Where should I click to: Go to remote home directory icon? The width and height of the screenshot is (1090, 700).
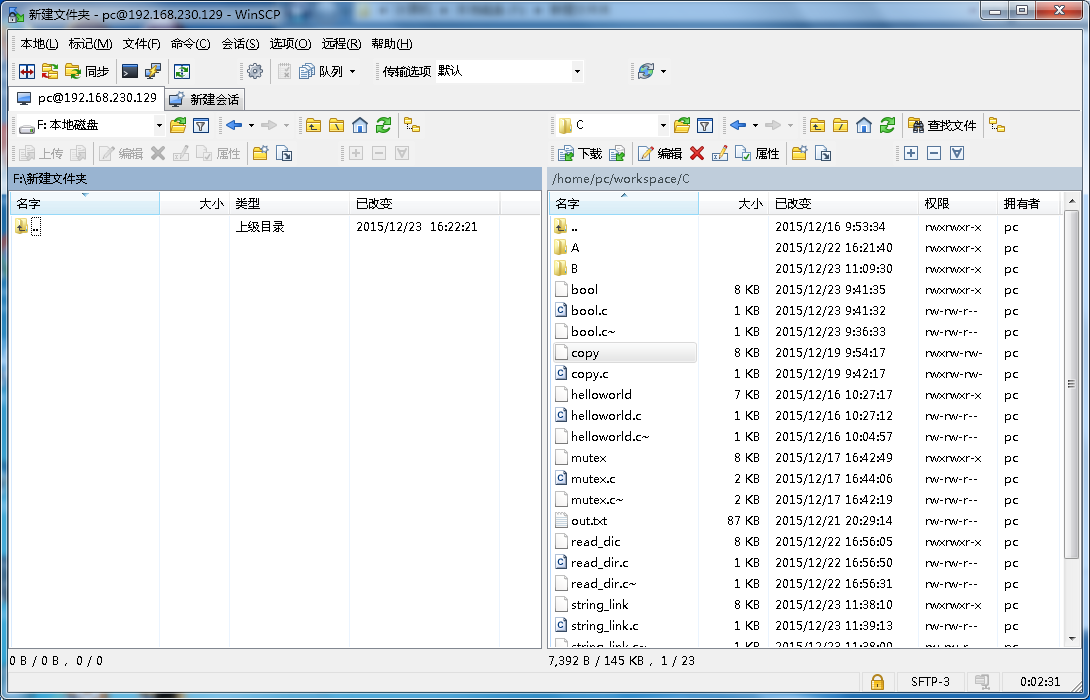pos(864,125)
